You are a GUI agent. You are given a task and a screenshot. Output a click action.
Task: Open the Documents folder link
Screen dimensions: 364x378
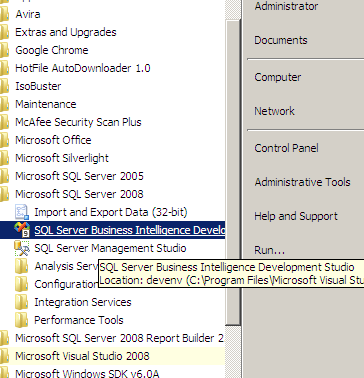tap(281, 40)
